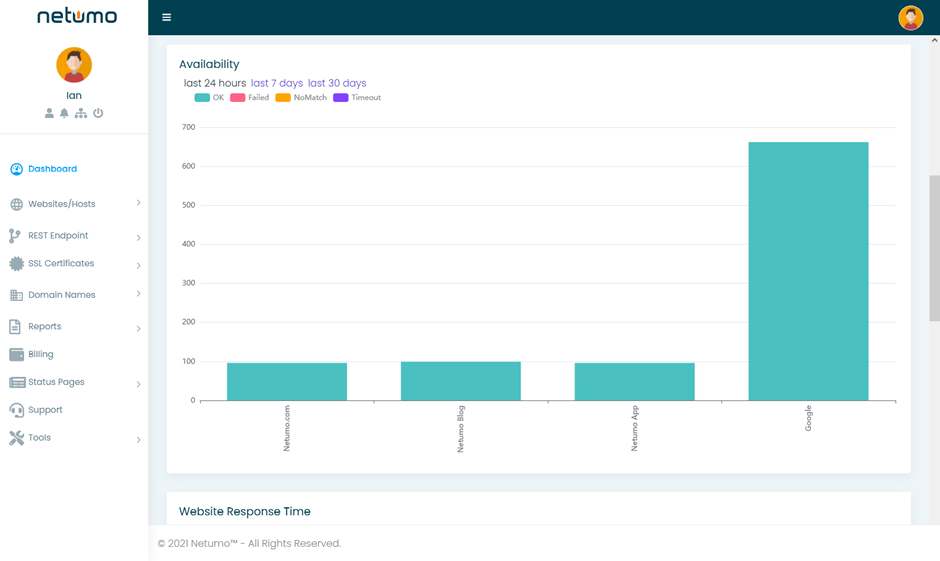Switch chart to last 30 days

coord(337,83)
